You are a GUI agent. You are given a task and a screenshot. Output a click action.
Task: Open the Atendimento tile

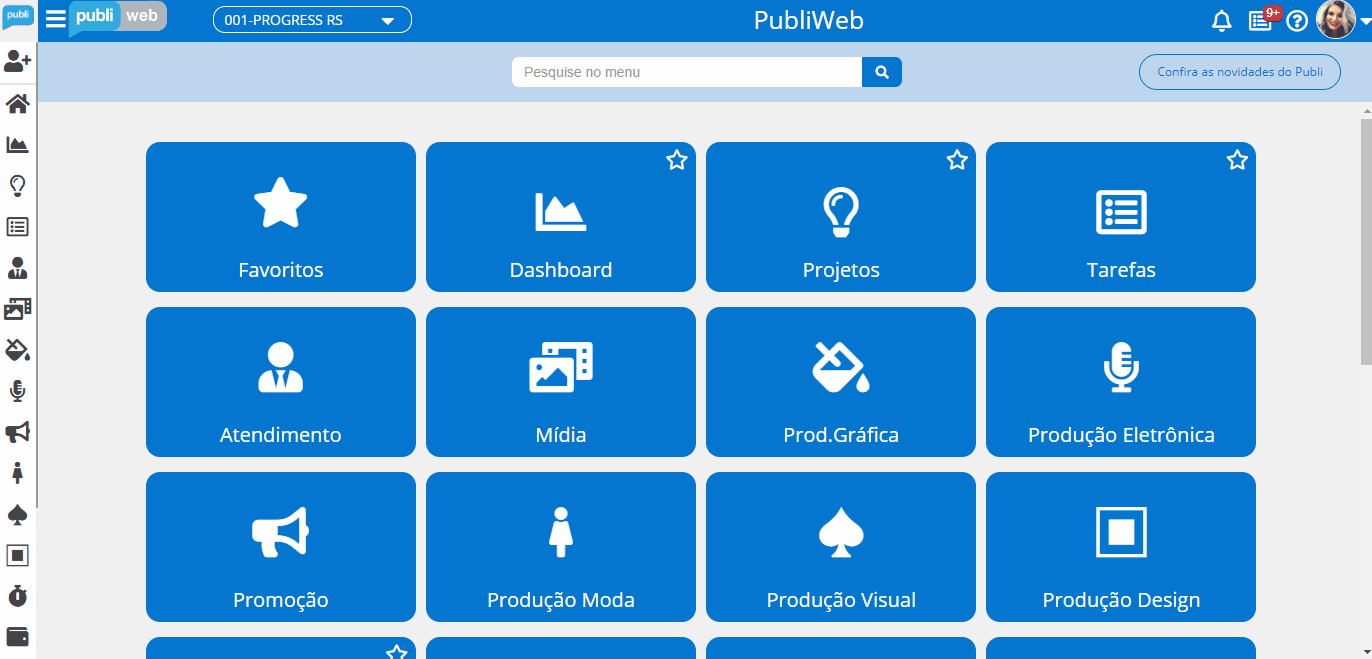point(281,382)
